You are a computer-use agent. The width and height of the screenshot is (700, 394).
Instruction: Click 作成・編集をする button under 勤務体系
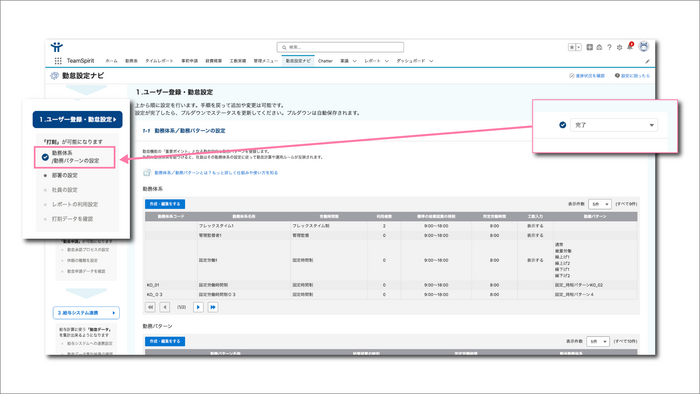coord(165,204)
